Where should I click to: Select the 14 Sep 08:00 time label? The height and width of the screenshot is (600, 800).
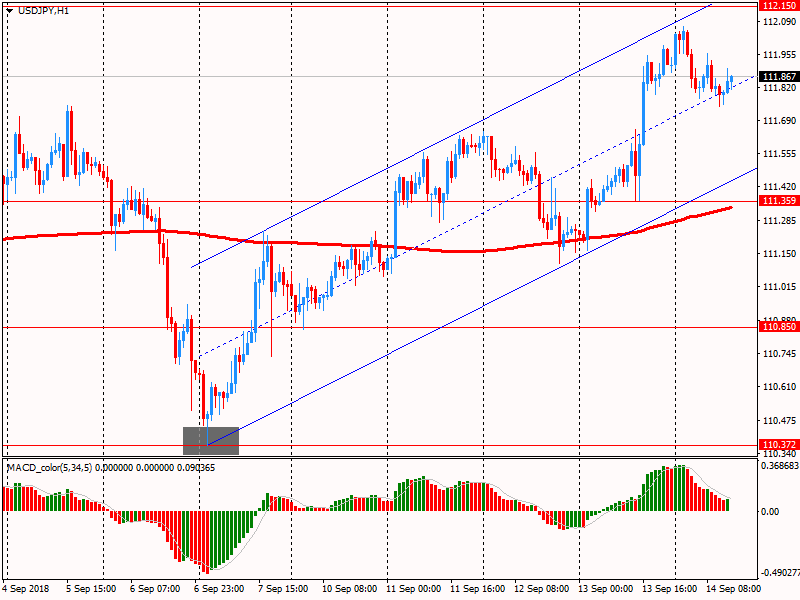[733, 589]
